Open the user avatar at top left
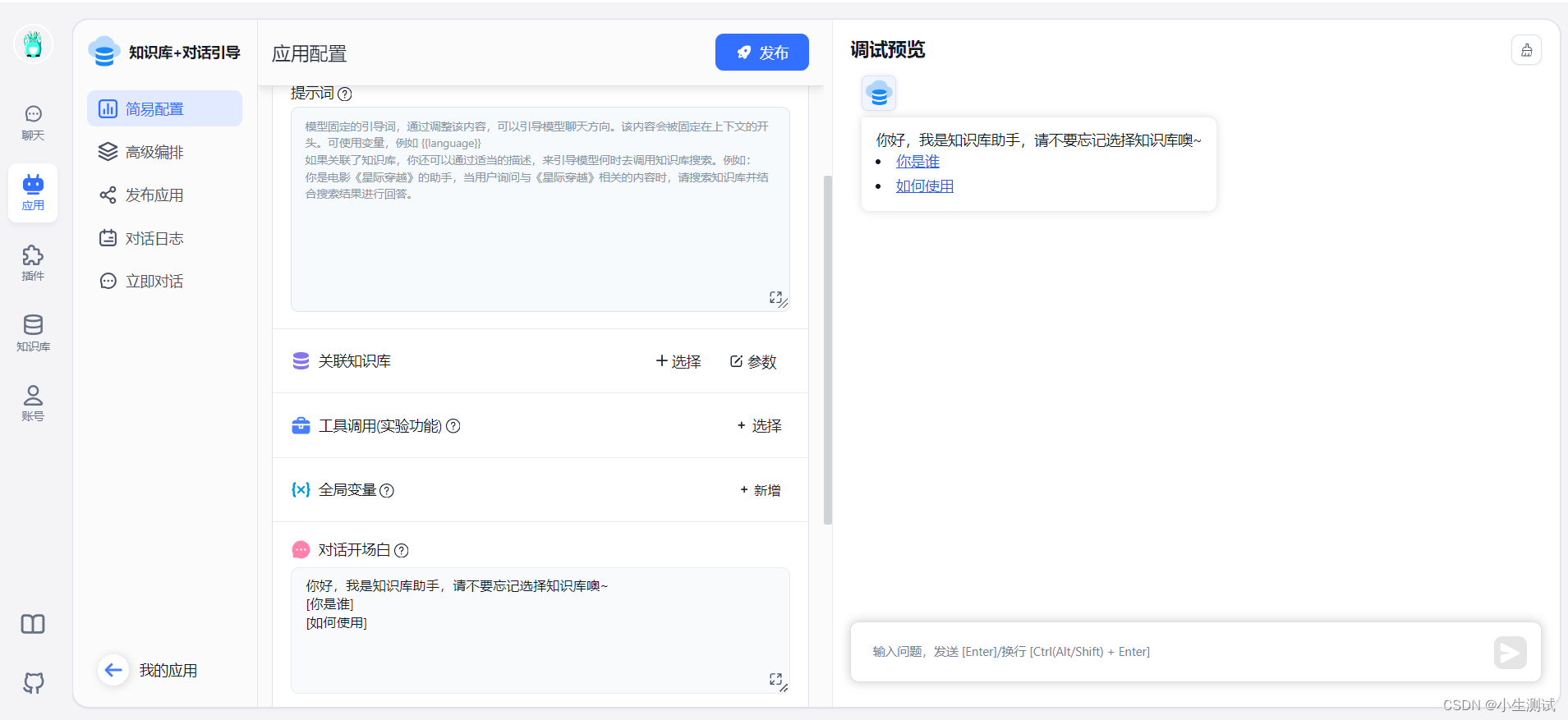 (33, 44)
